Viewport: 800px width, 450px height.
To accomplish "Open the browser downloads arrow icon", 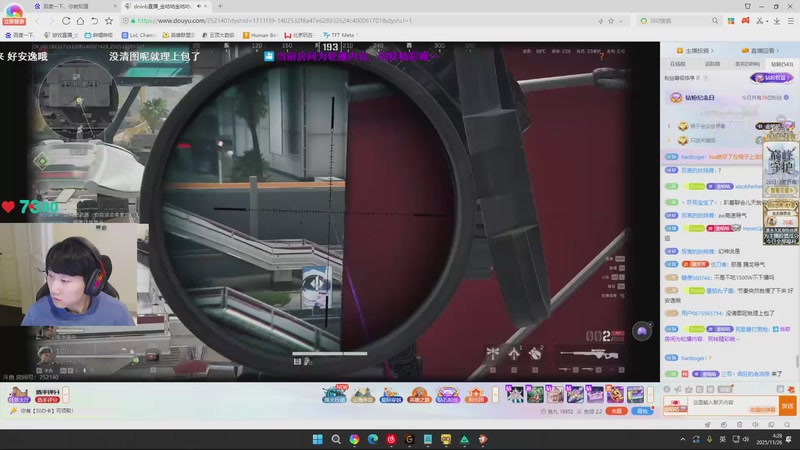I will 777,21.
